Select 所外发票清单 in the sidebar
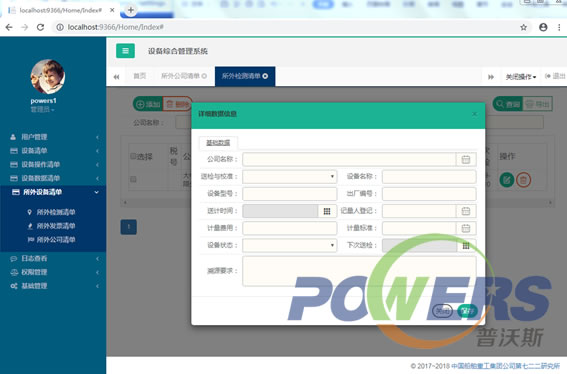This screenshot has width=567, height=374. pos(56,226)
